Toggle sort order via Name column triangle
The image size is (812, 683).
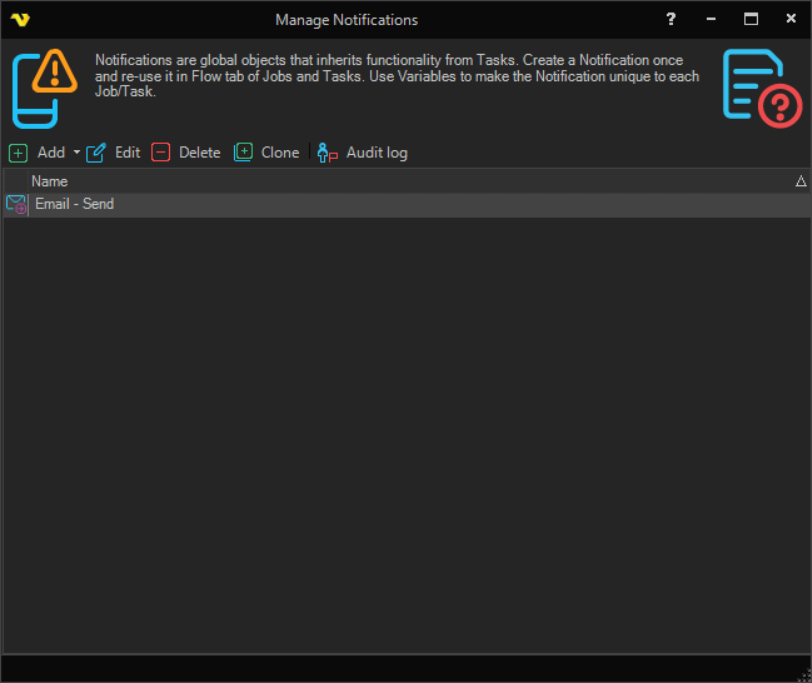[x=800, y=181]
